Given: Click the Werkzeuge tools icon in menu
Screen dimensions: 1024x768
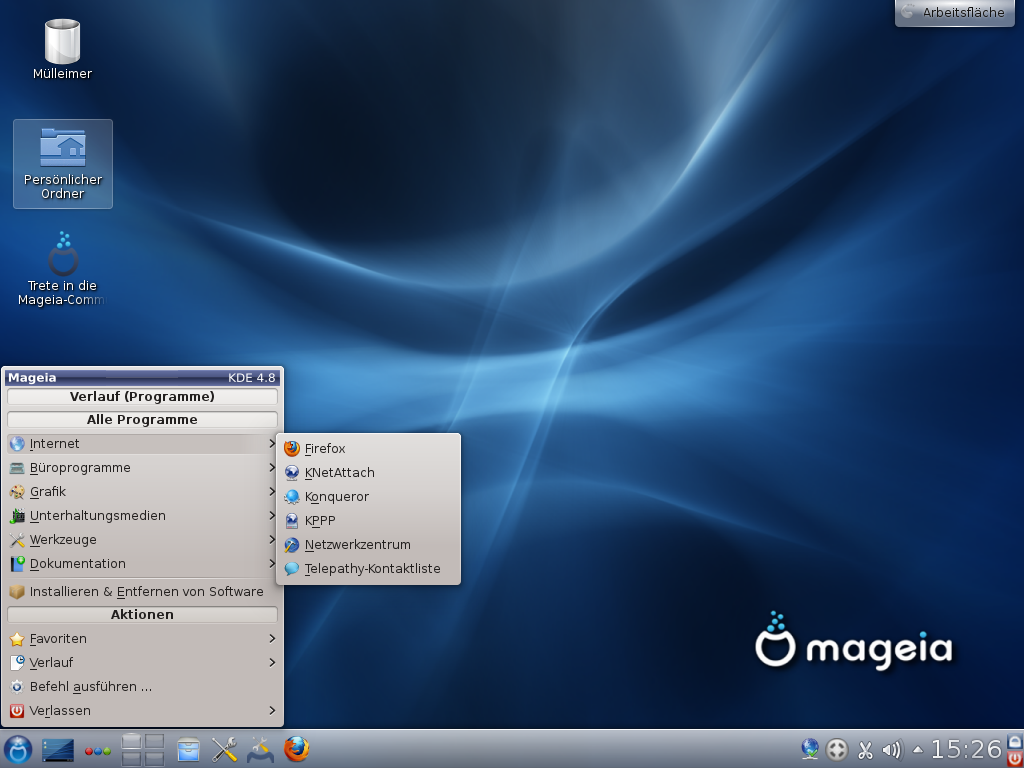Looking at the screenshot, I should [x=17, y=540].
